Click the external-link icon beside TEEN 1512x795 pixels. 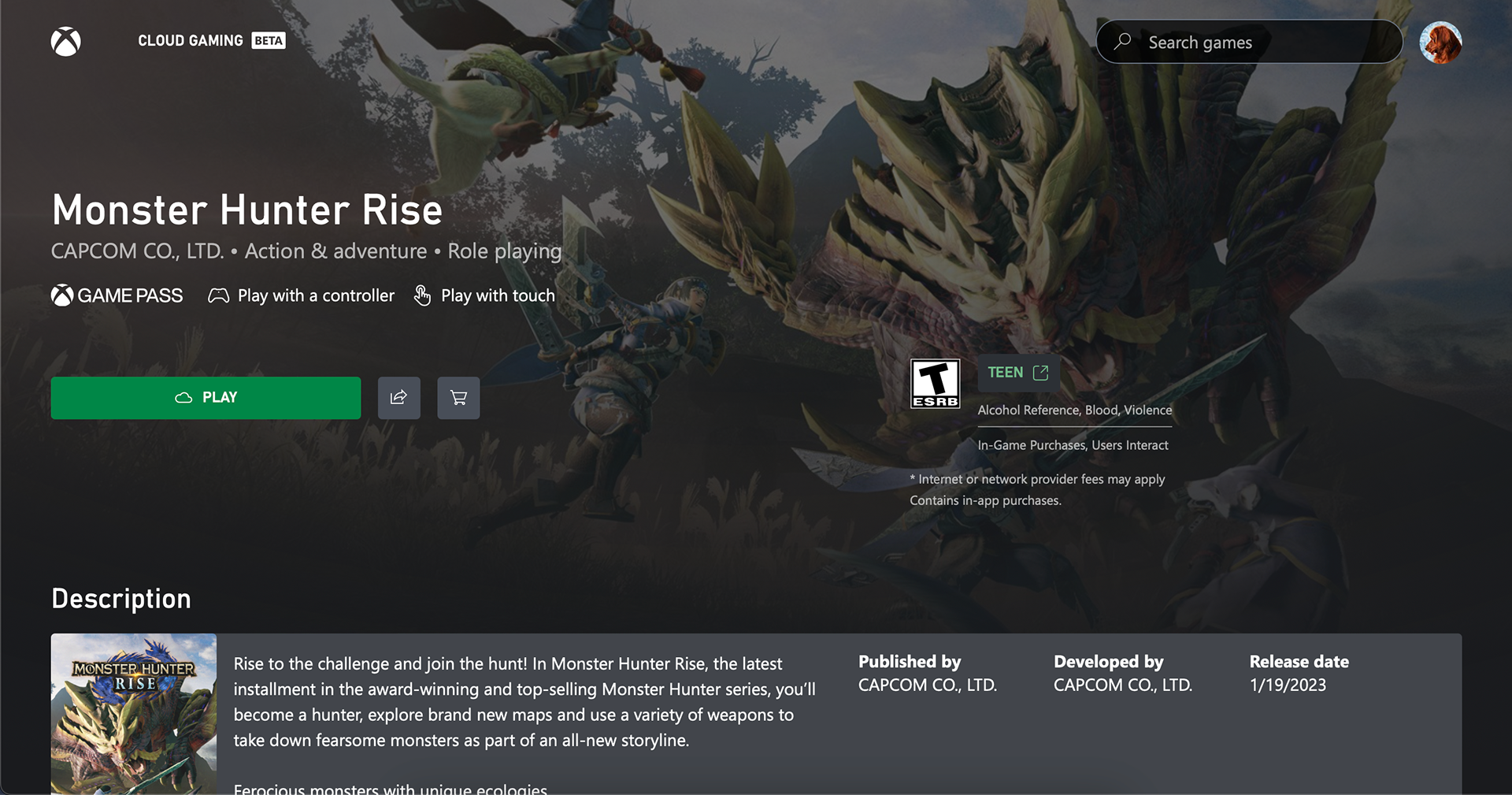[1040, 373]
